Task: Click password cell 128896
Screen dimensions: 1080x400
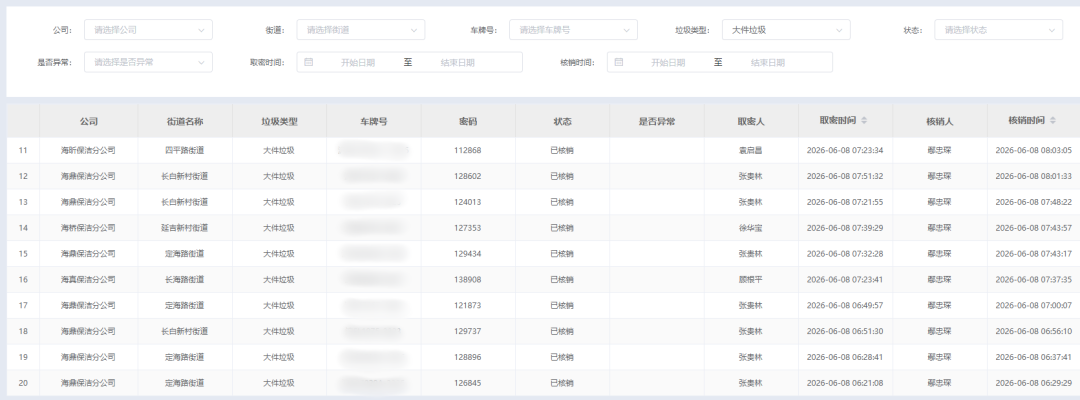Action: click(x=468, y=357)
